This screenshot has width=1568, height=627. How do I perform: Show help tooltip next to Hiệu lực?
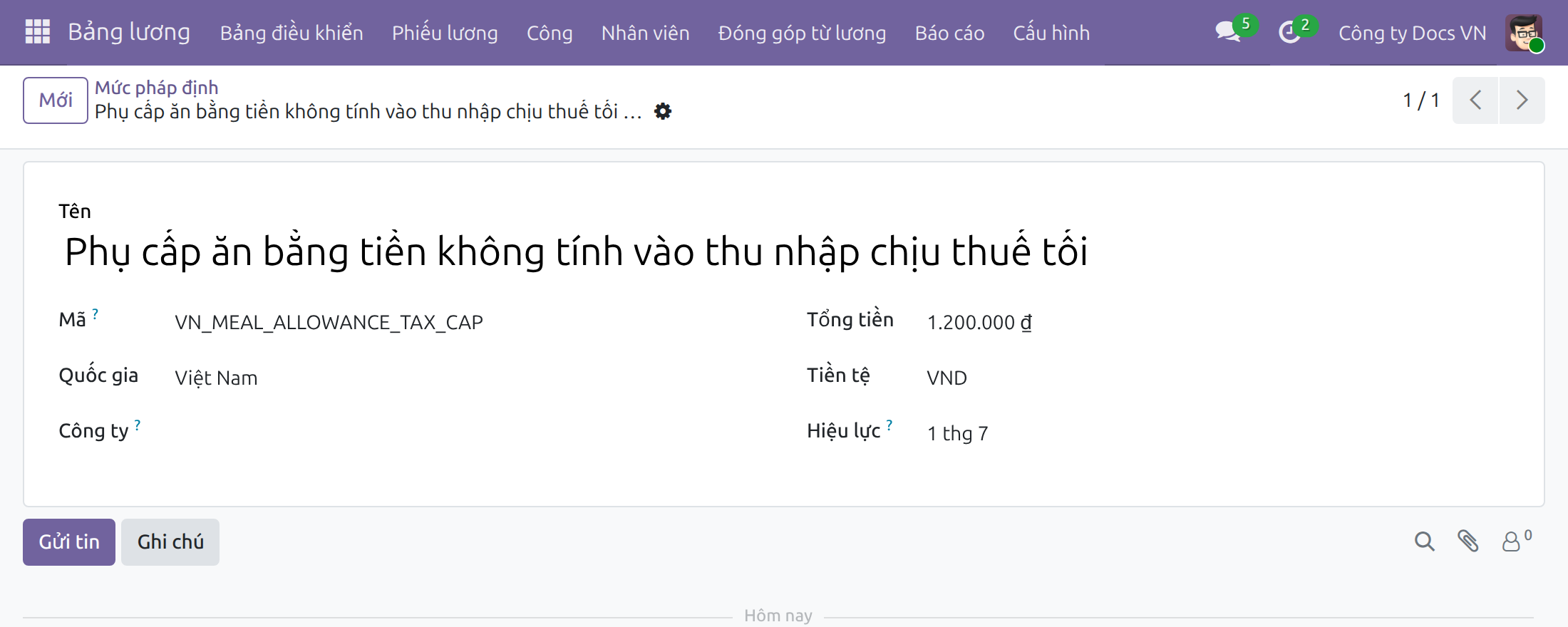889,425
